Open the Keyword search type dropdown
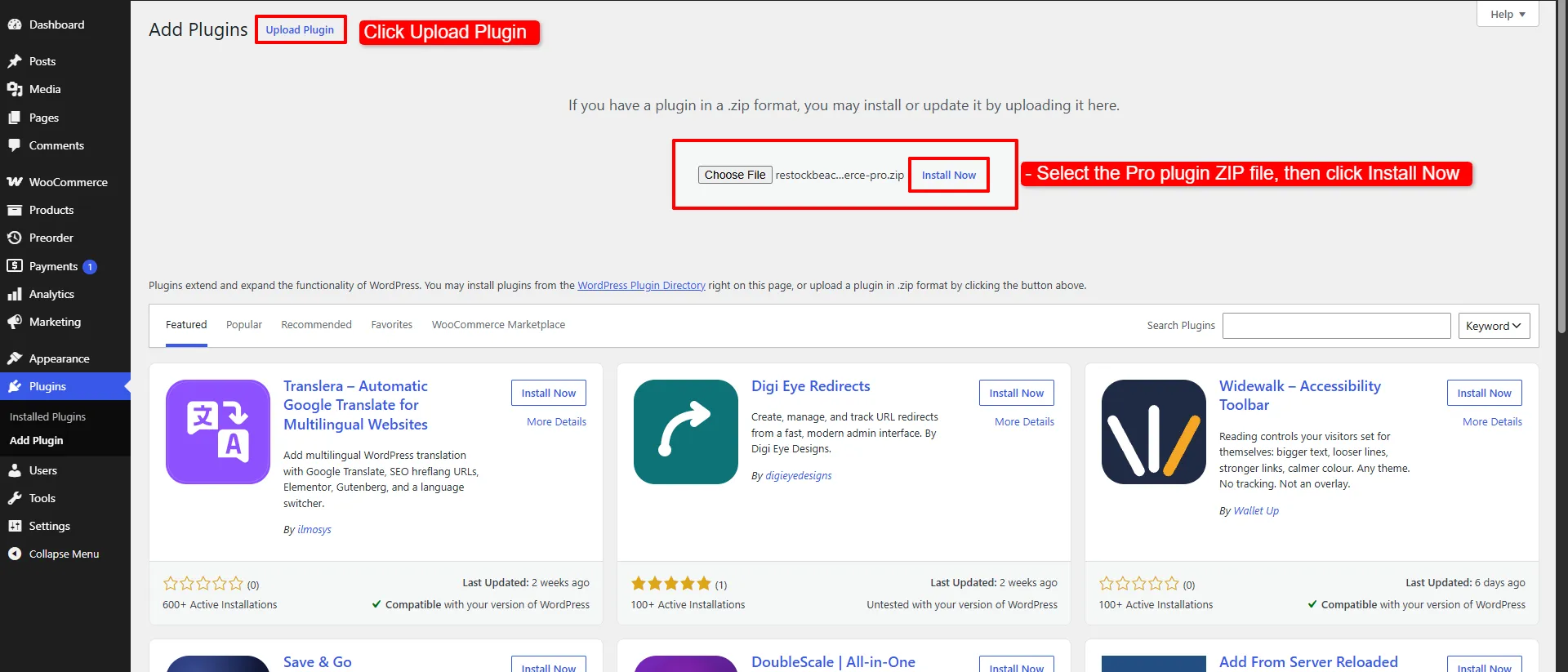 [x=1494, y=326]
